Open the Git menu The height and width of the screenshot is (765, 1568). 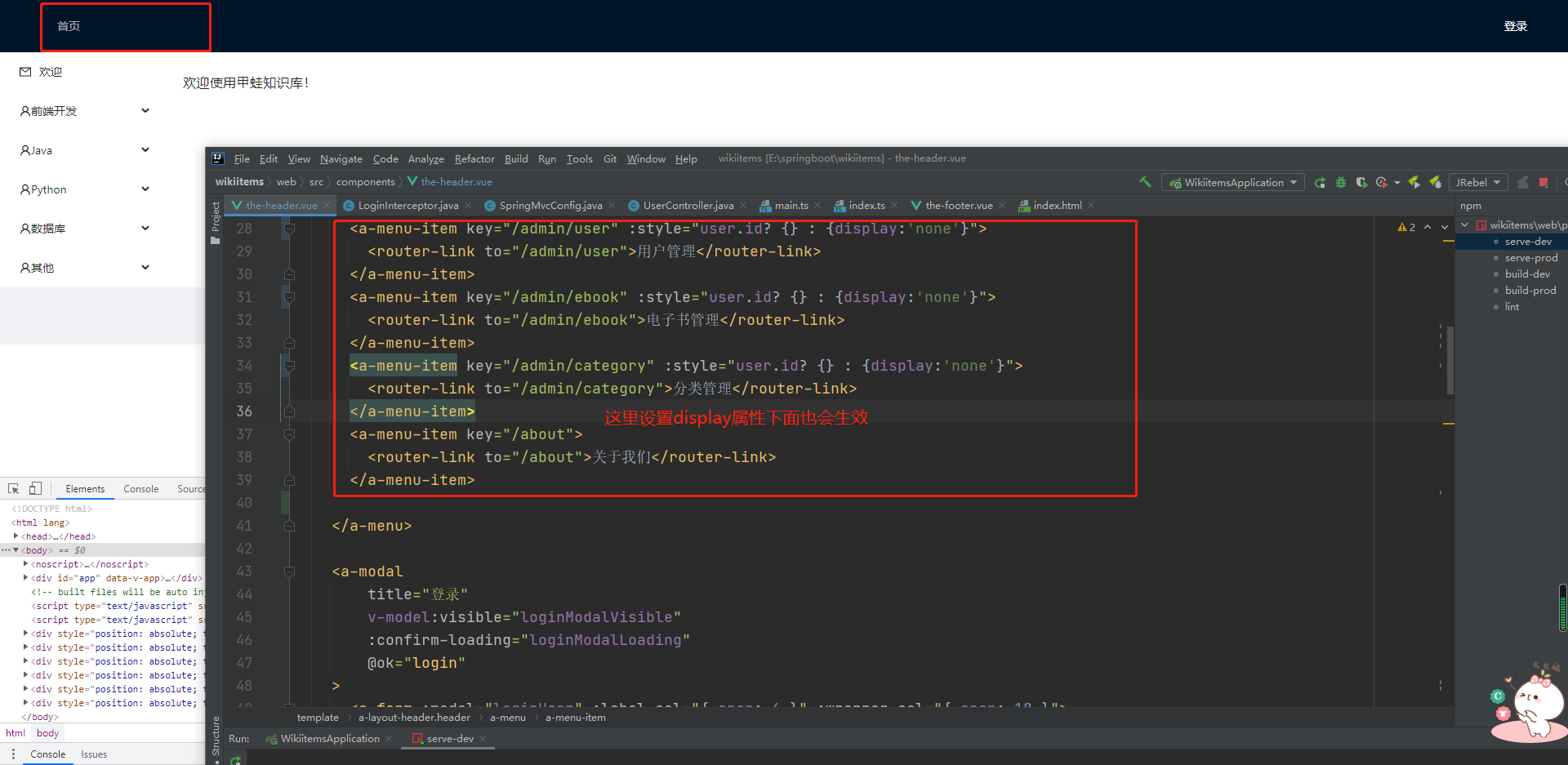point(610,158)
